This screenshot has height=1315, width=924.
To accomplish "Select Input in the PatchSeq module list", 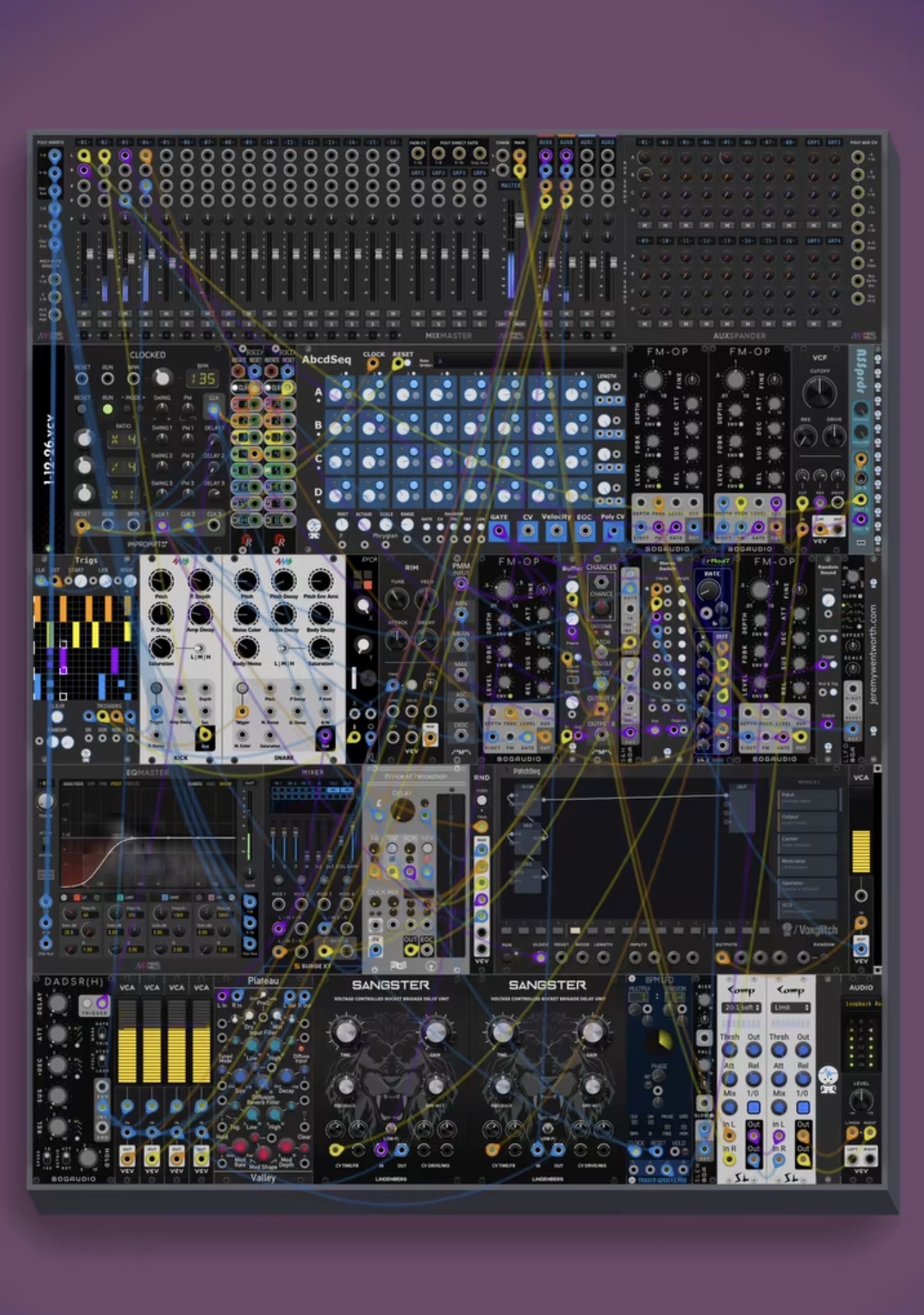I will pyautogui.click(x=809, y=798).
